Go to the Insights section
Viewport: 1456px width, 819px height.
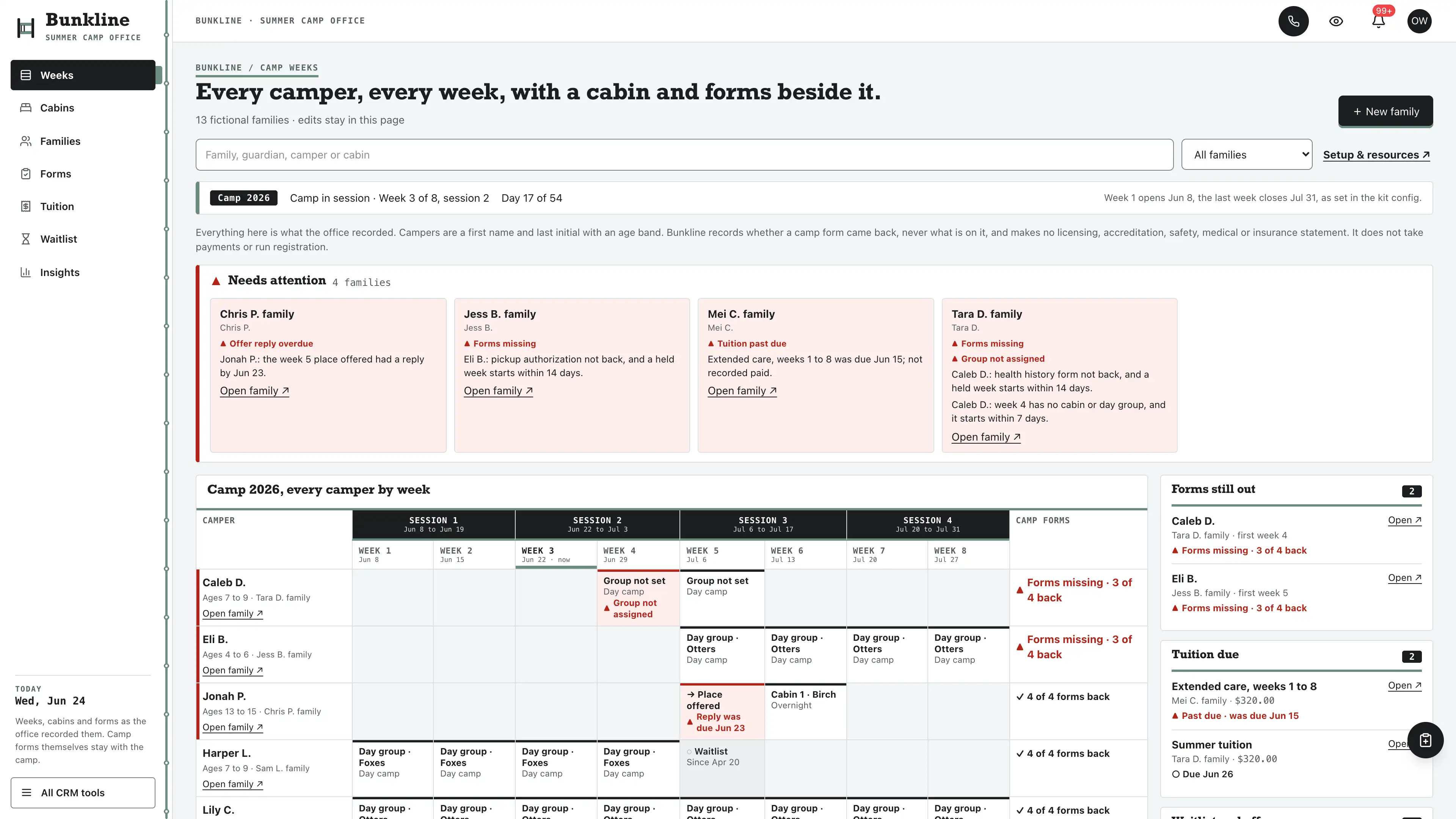coord(83,273)
